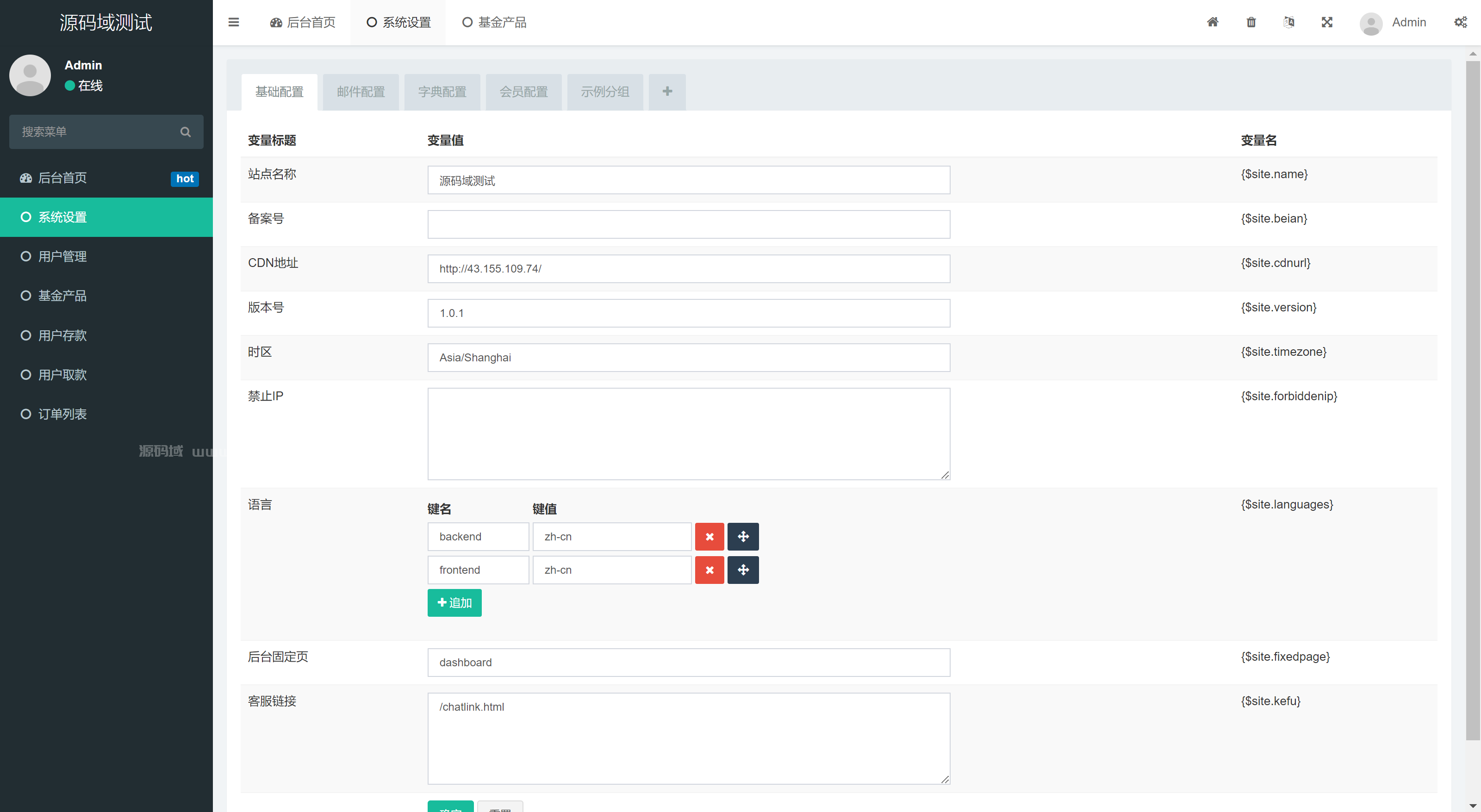Open the 会员配置 tab
The width and height of the screenshot is (1481, 812).
pos(523,92)
